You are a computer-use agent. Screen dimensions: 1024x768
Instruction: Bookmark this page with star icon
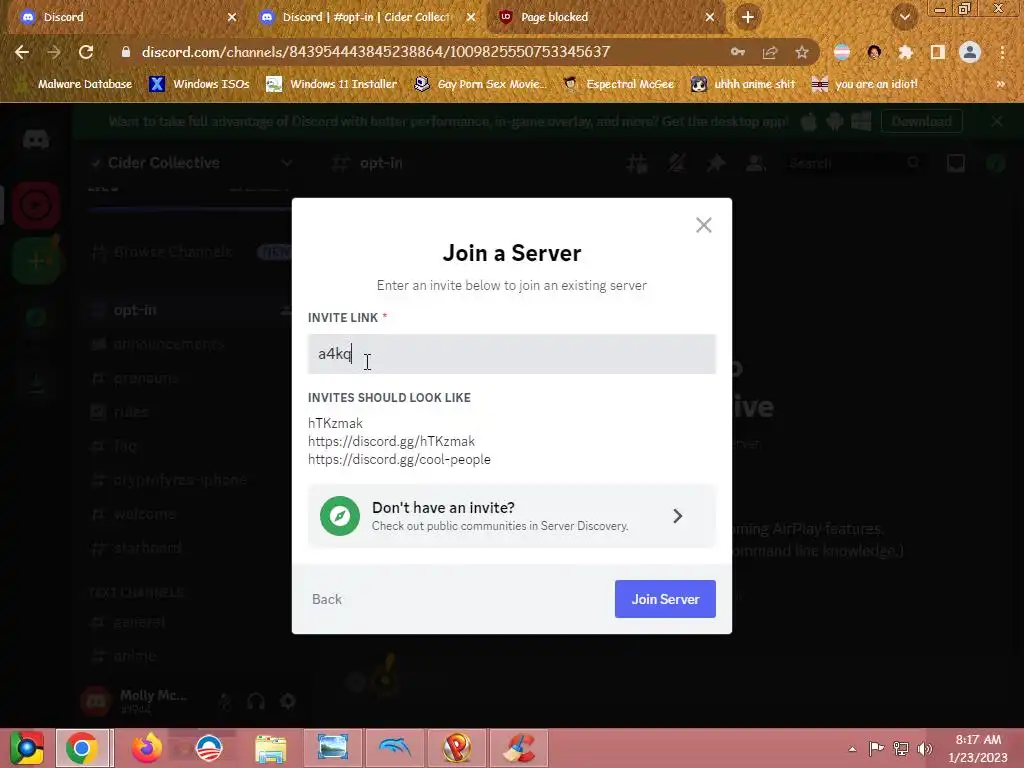(802, 52)
